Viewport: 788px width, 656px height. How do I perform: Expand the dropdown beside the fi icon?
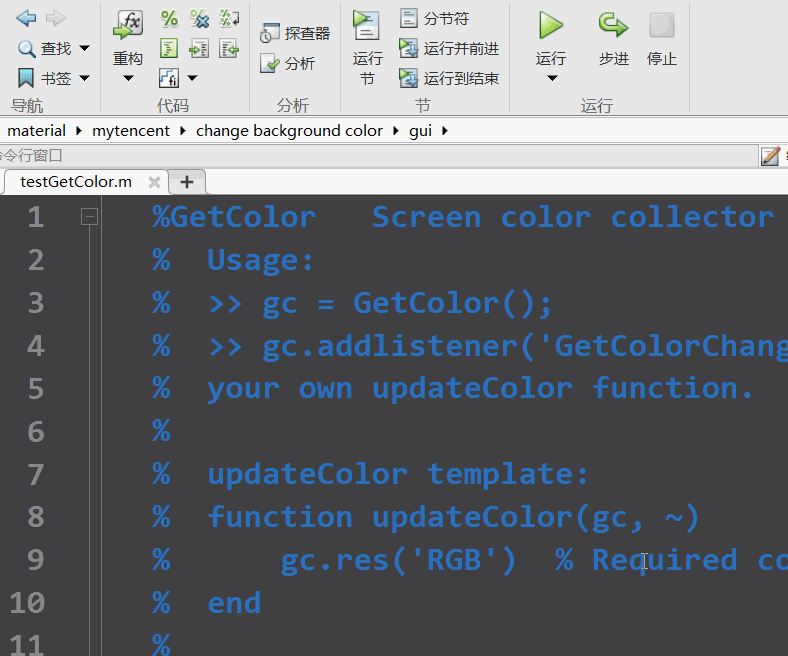[x=192, y=78]
